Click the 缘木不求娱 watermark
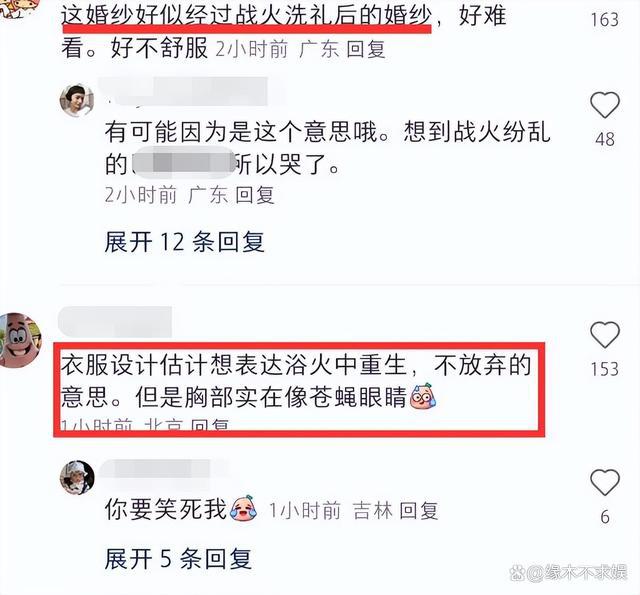The width and height of the screenshot is (640, 595). pyautogui.click(x=569, y=573)
